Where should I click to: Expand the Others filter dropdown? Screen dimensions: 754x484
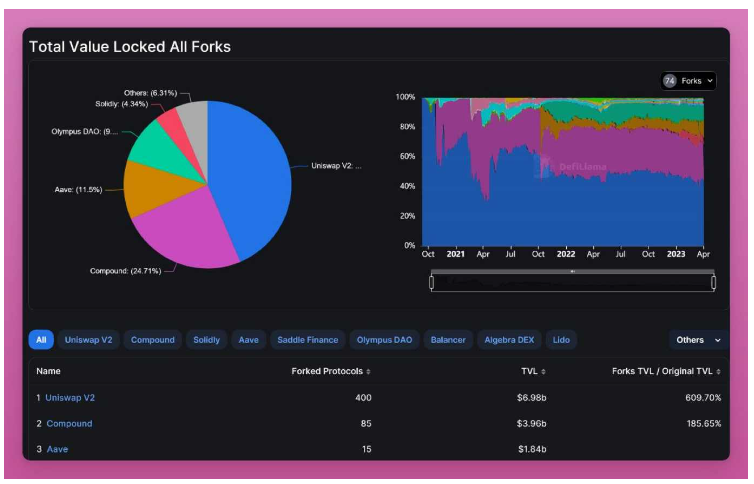click(698, 340)
